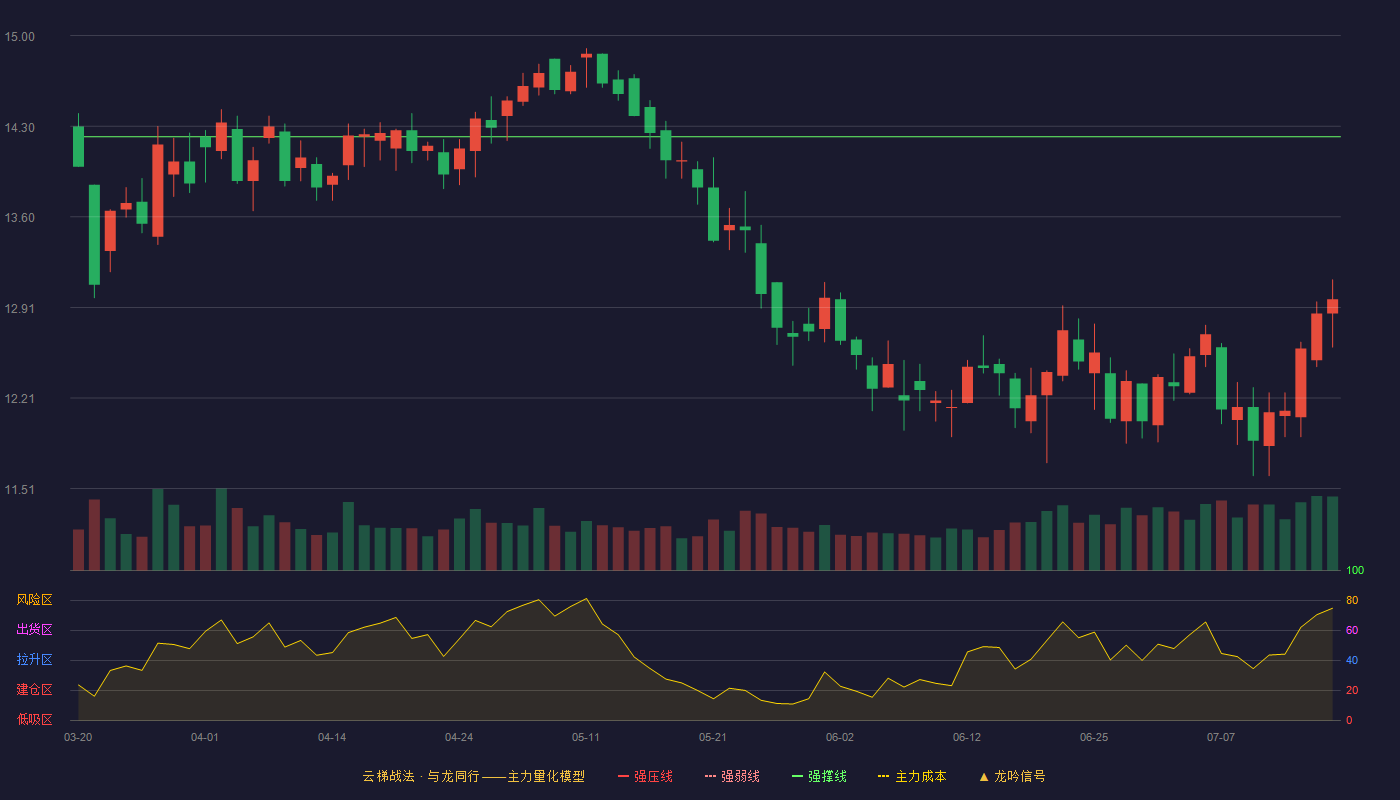1400x800 pixels.
Task: Click the 06-25 date axis marker
Action: (x=1094, y=737)
